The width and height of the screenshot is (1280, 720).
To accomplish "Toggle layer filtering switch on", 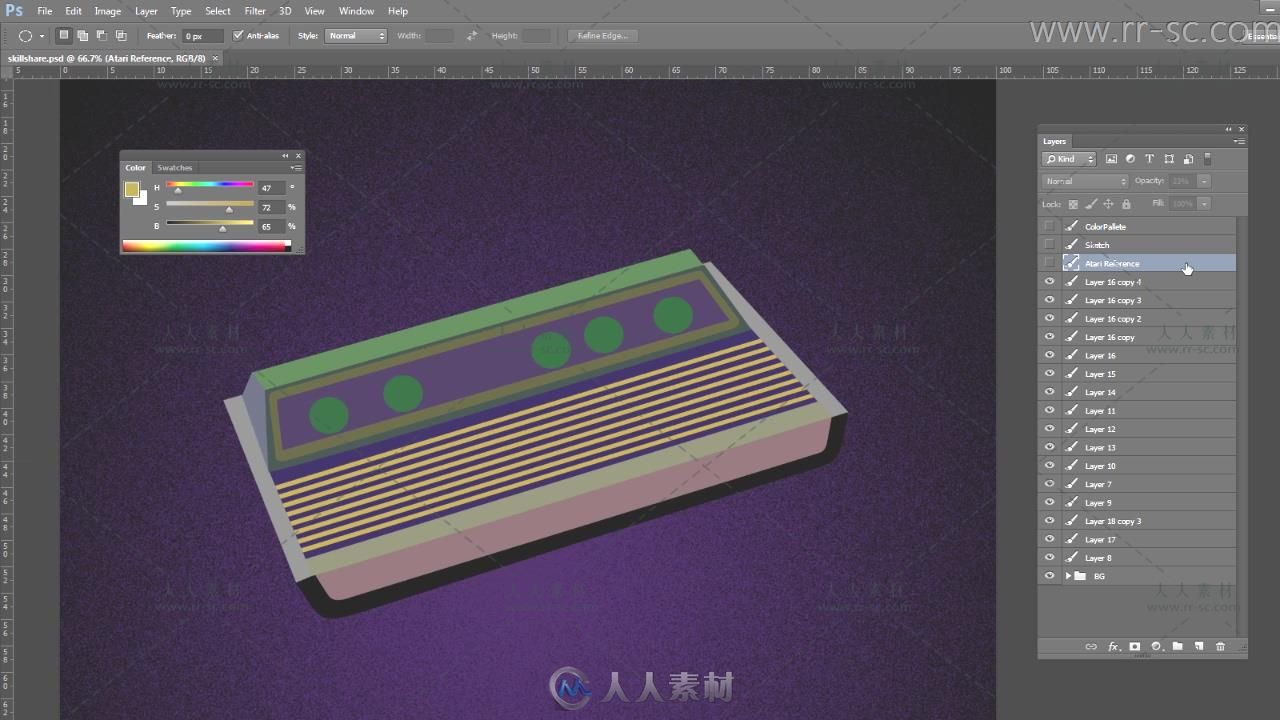I will (x=1207, y=159).
